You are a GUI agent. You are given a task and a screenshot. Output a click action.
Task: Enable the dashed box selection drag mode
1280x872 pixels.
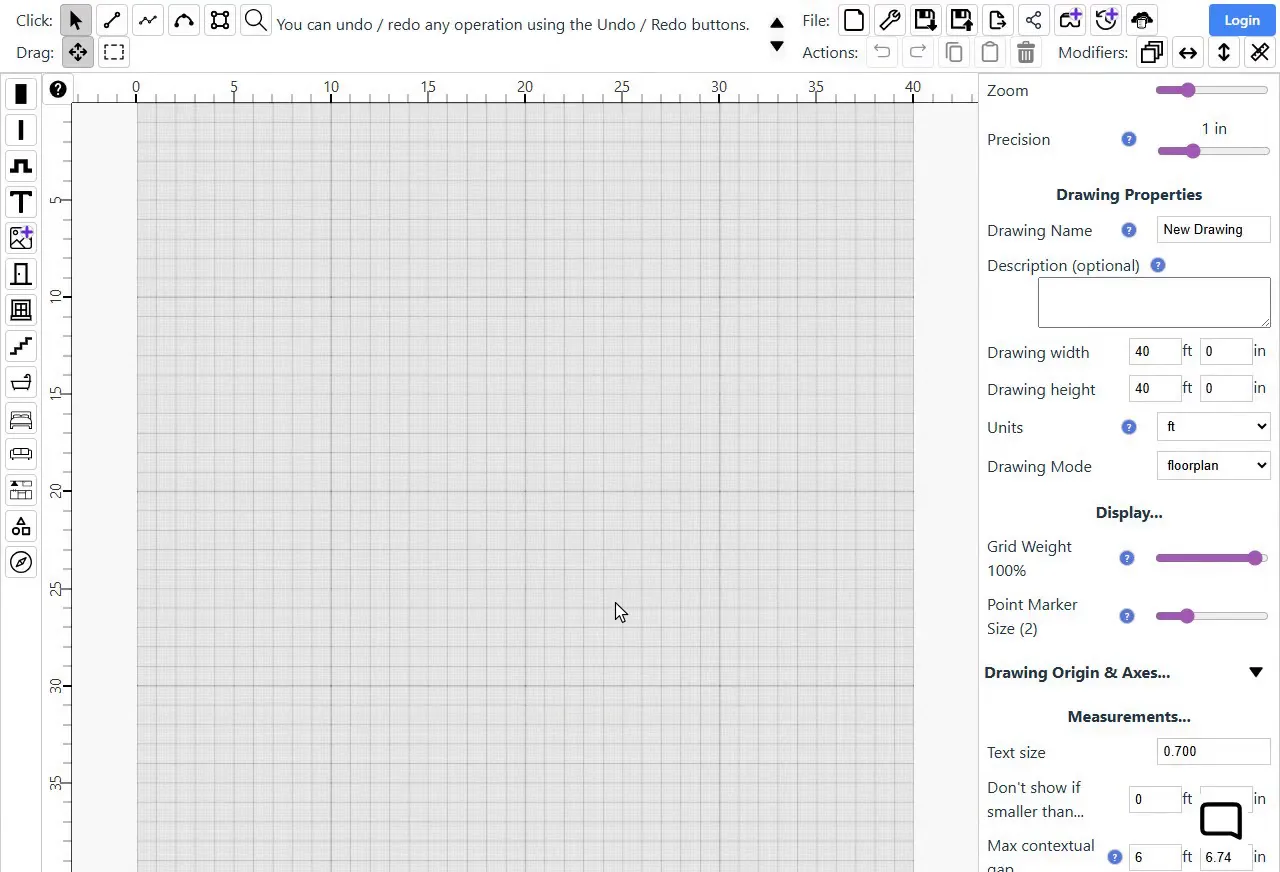coord(114,52)
